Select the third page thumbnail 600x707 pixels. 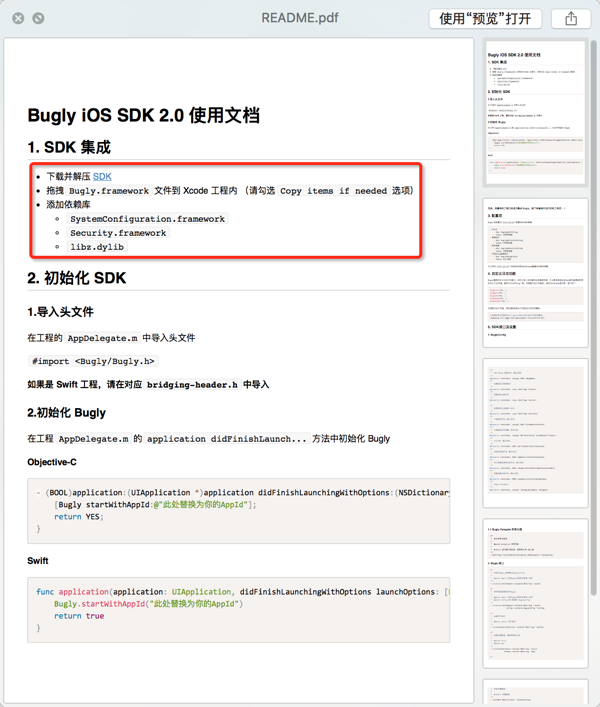[536, 433]
